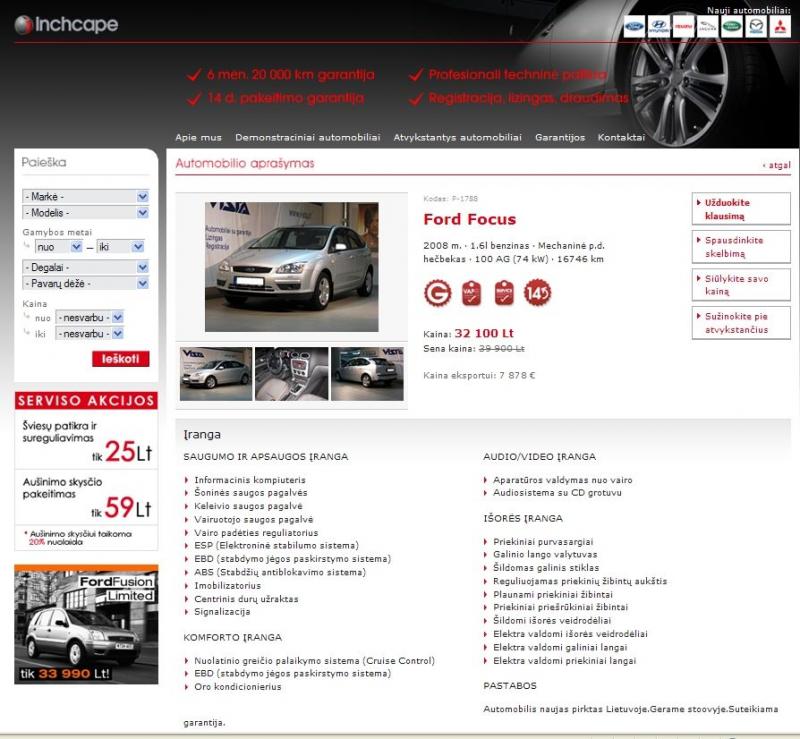
Task: Expand the Markė dropdown
Action: coord(86,196)
